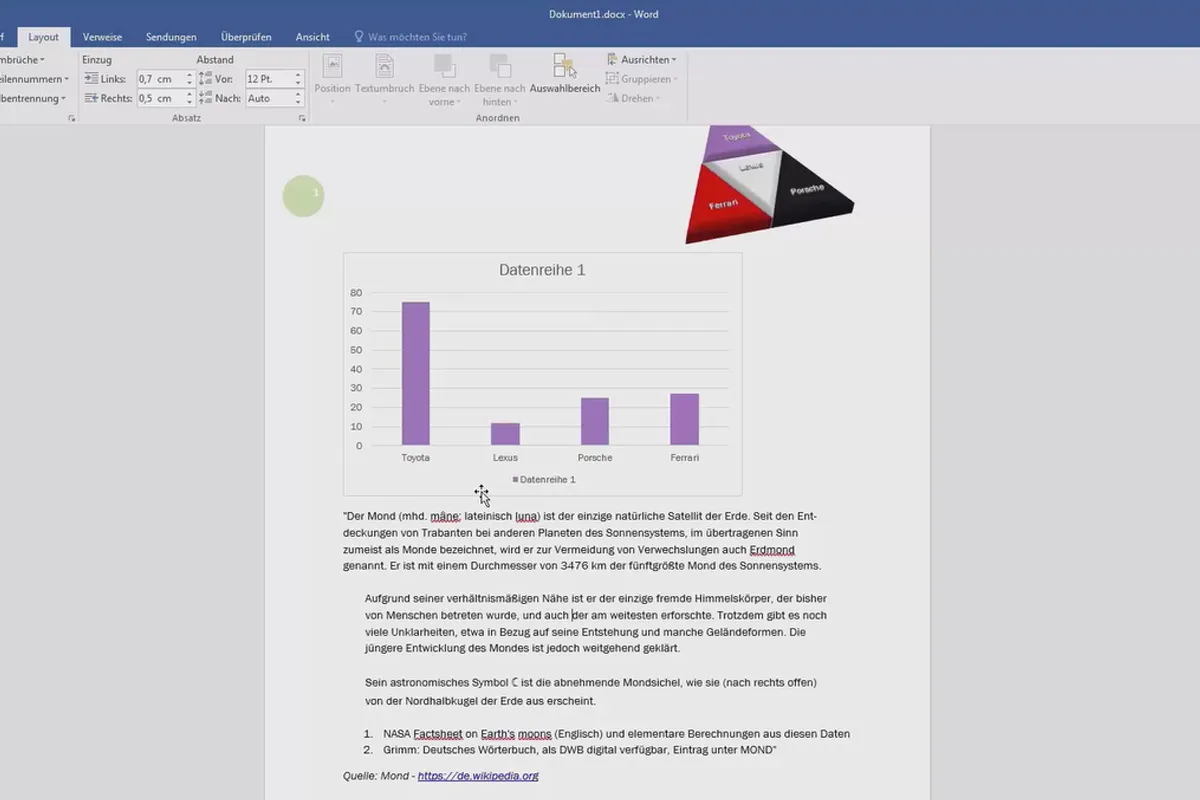The width and height of the screenshot is (1200, 800).
Task: Click the paragraph starting 'Sein astronomisches Symbol'
Action: click(591, 691)
